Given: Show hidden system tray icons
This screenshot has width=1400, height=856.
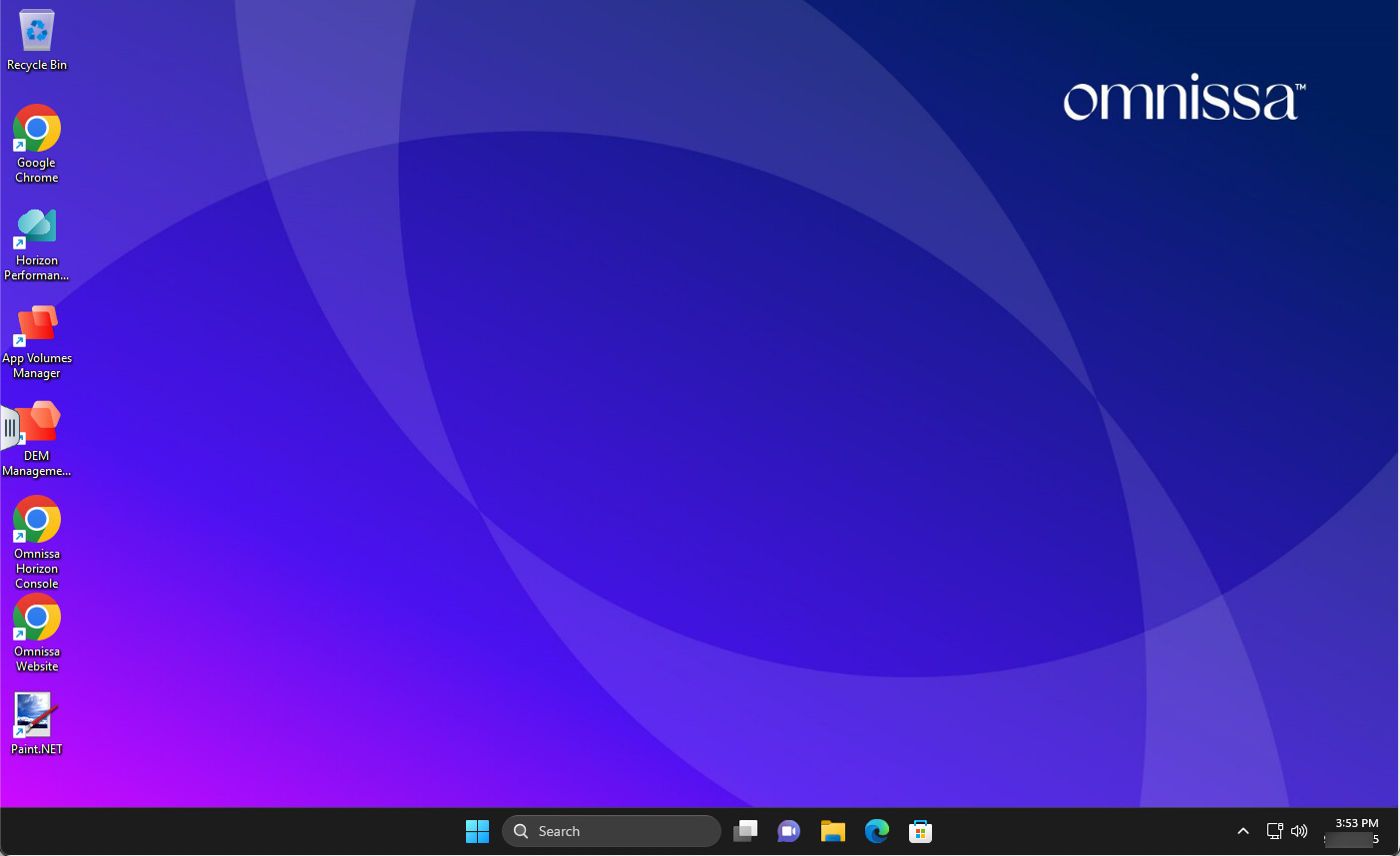Looking at the screenshot, I should point(1243,831).
